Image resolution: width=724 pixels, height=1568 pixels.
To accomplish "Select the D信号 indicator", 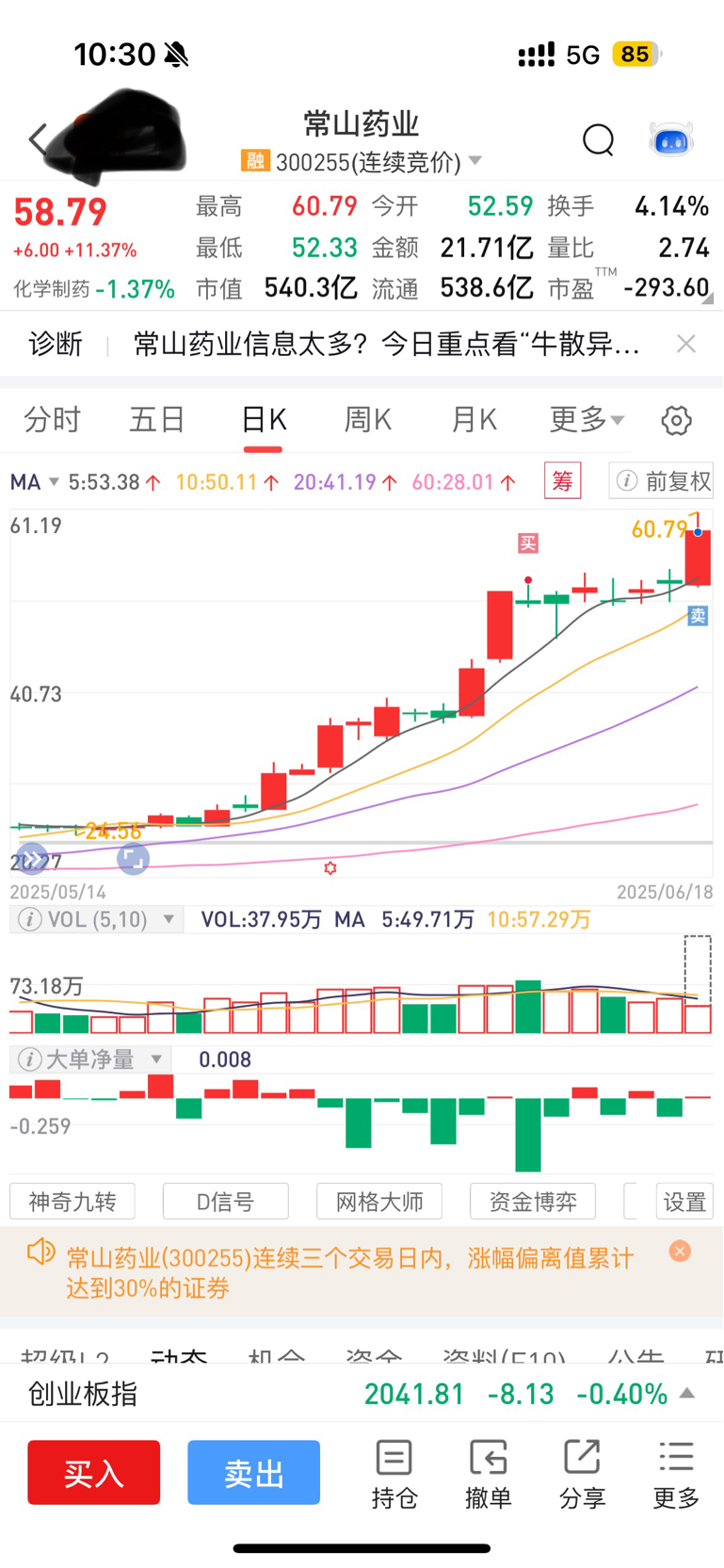I will (x=225, y=1202).
